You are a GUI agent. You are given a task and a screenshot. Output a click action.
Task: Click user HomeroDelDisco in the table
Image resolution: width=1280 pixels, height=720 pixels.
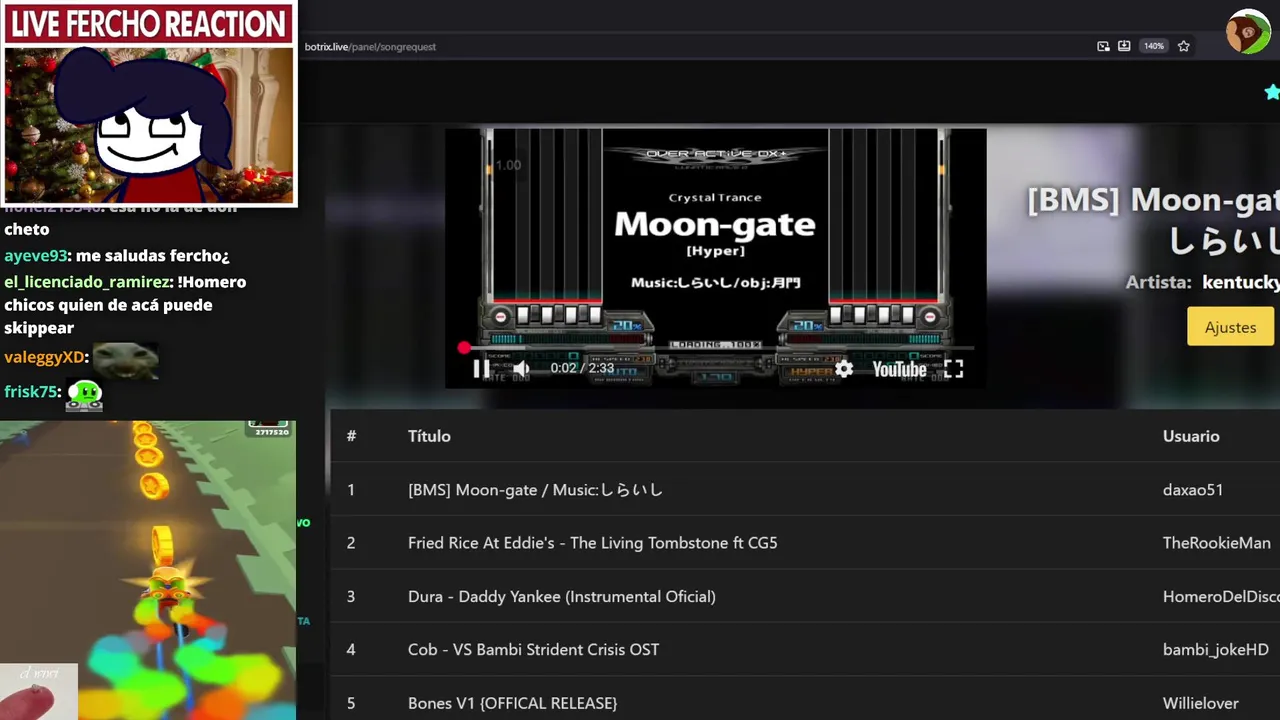[x=1221, y=597]
